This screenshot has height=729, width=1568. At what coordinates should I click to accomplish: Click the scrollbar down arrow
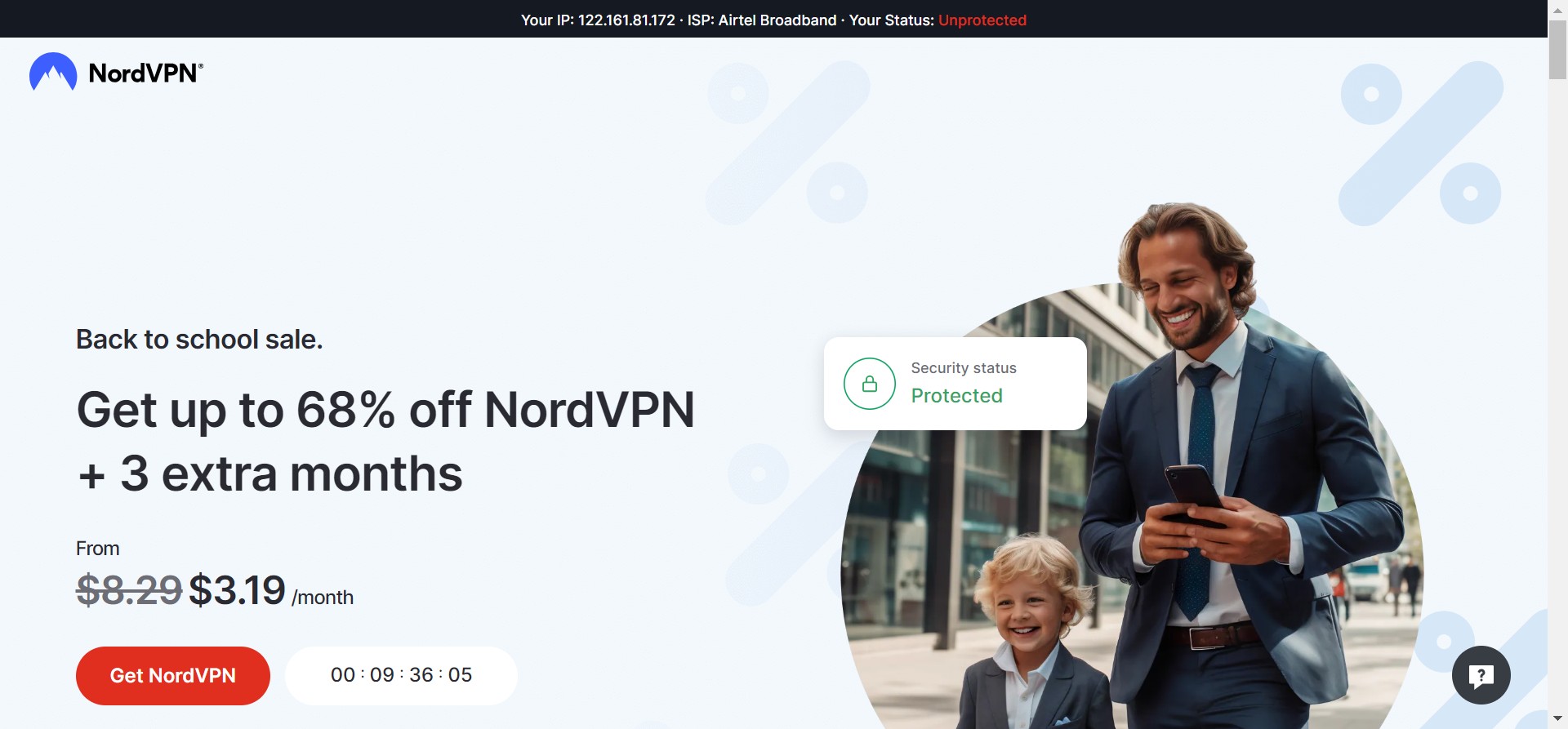1557,718
